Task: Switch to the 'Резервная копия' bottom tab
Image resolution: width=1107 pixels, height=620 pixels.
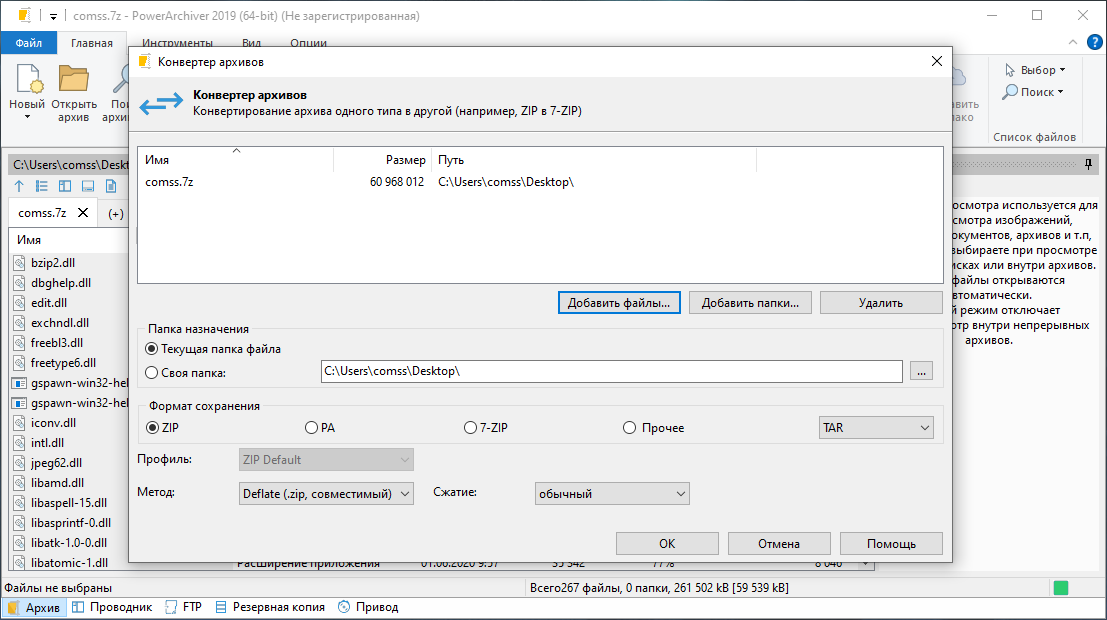Action: pos(270,607)
